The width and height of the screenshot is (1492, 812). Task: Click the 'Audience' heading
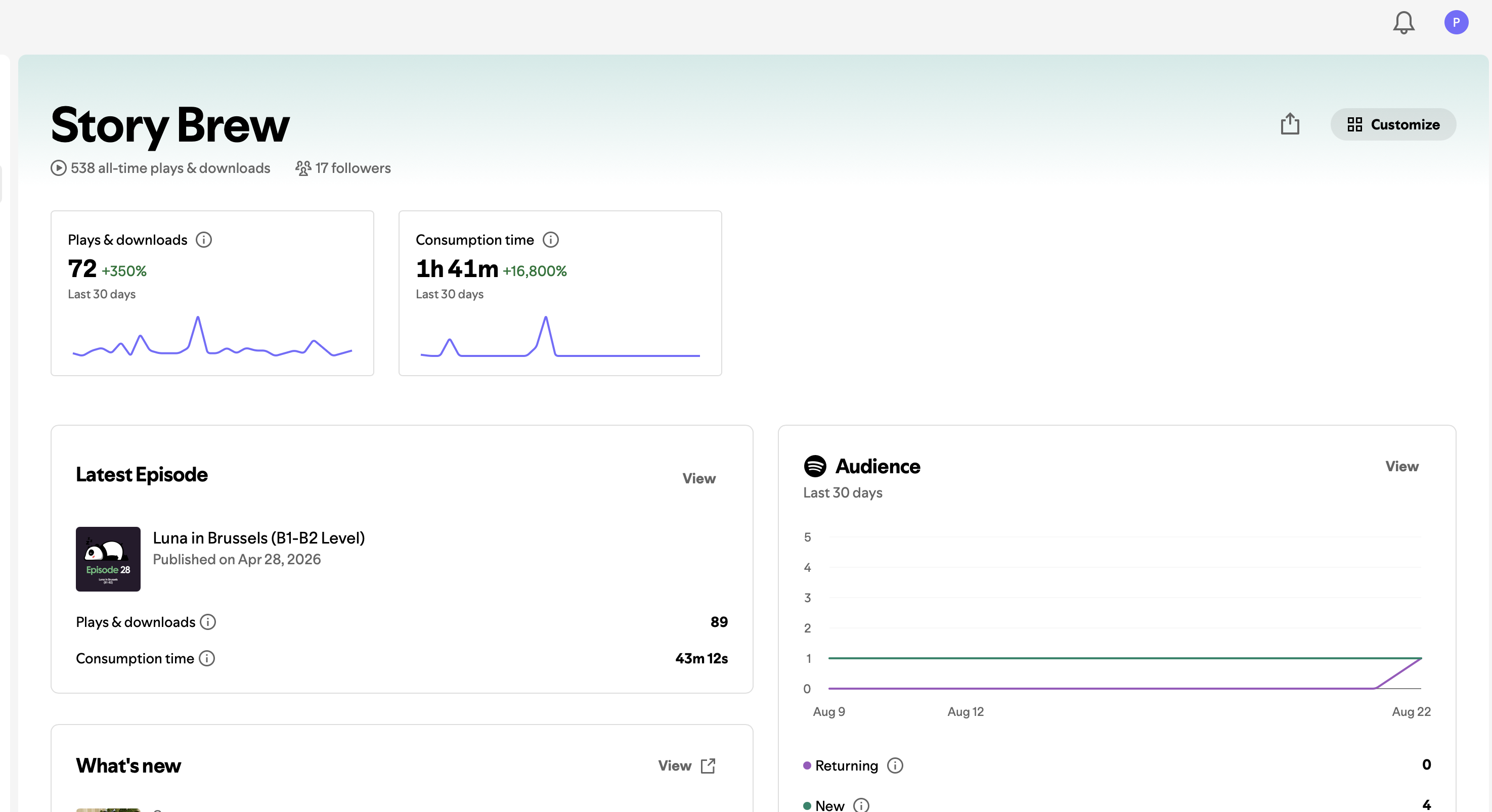click(x=877, y=466)
